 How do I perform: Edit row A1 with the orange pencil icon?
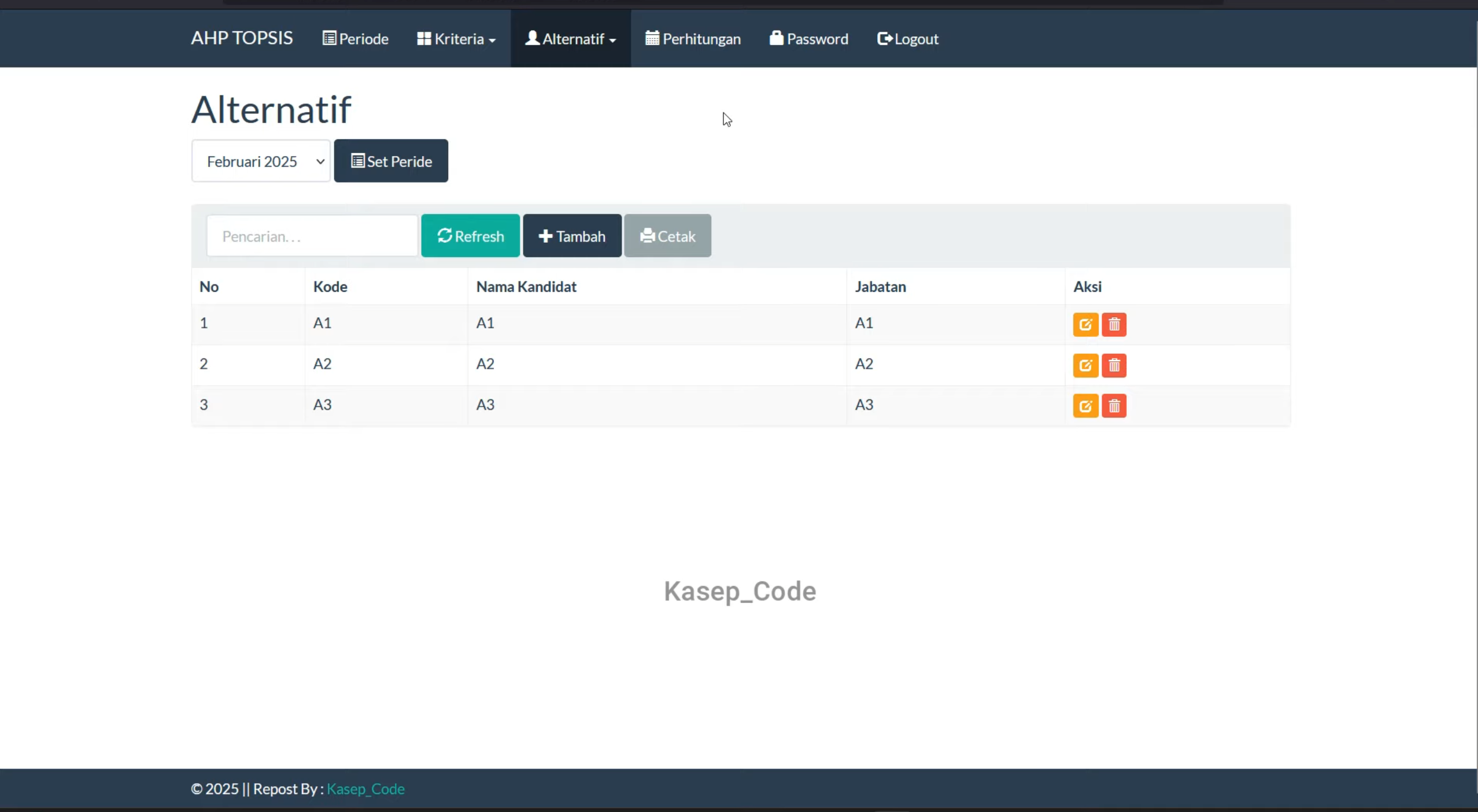click(1085, 324)
